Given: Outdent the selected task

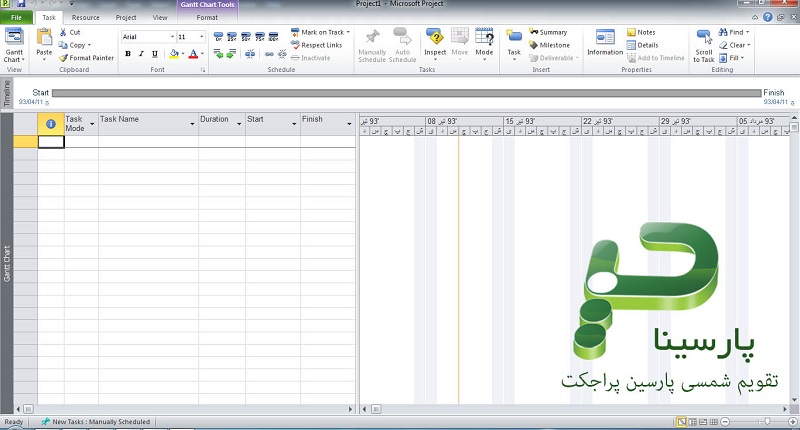Looking at the screenshot, I should coord(218,54).
